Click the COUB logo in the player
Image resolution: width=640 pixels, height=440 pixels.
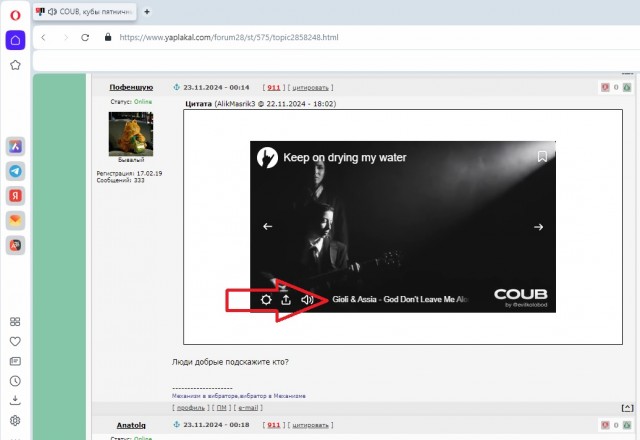coord(521,294)
